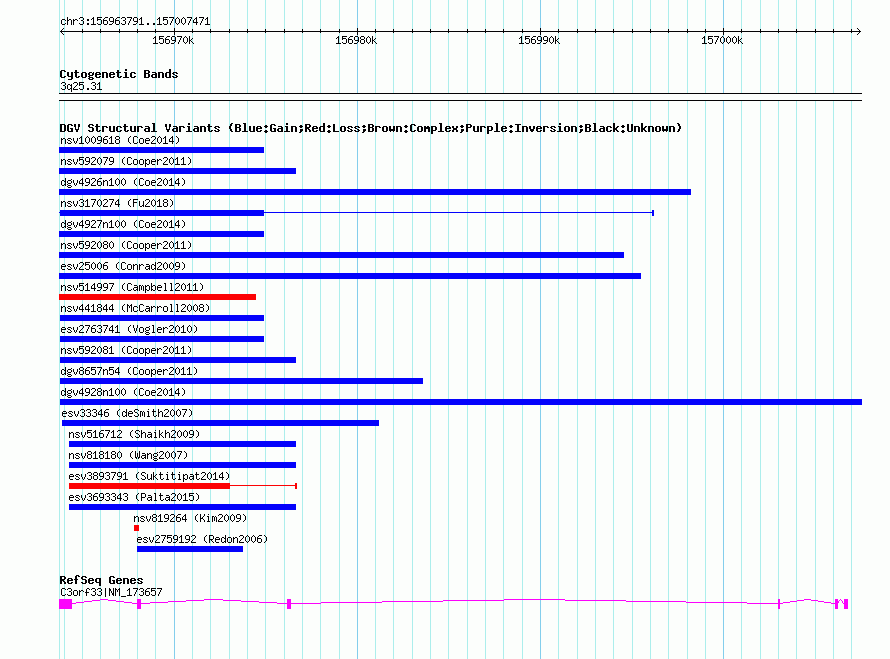Click the esv25006 (Conrad2009) variant bar
The width and height of the screenshot is (890, 659).
click(x=350, y=276)
